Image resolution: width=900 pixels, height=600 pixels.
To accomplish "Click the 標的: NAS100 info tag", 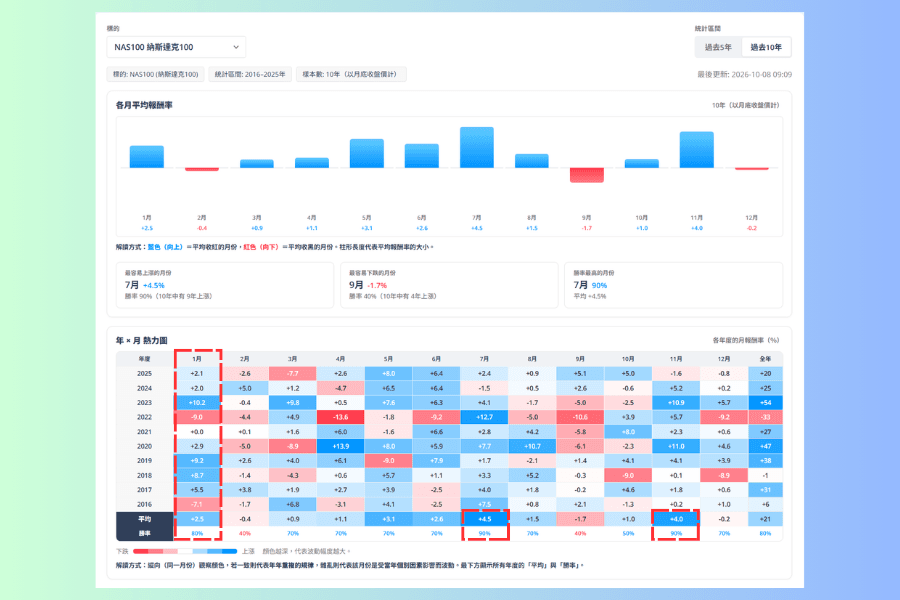I will tap(156, 74).
